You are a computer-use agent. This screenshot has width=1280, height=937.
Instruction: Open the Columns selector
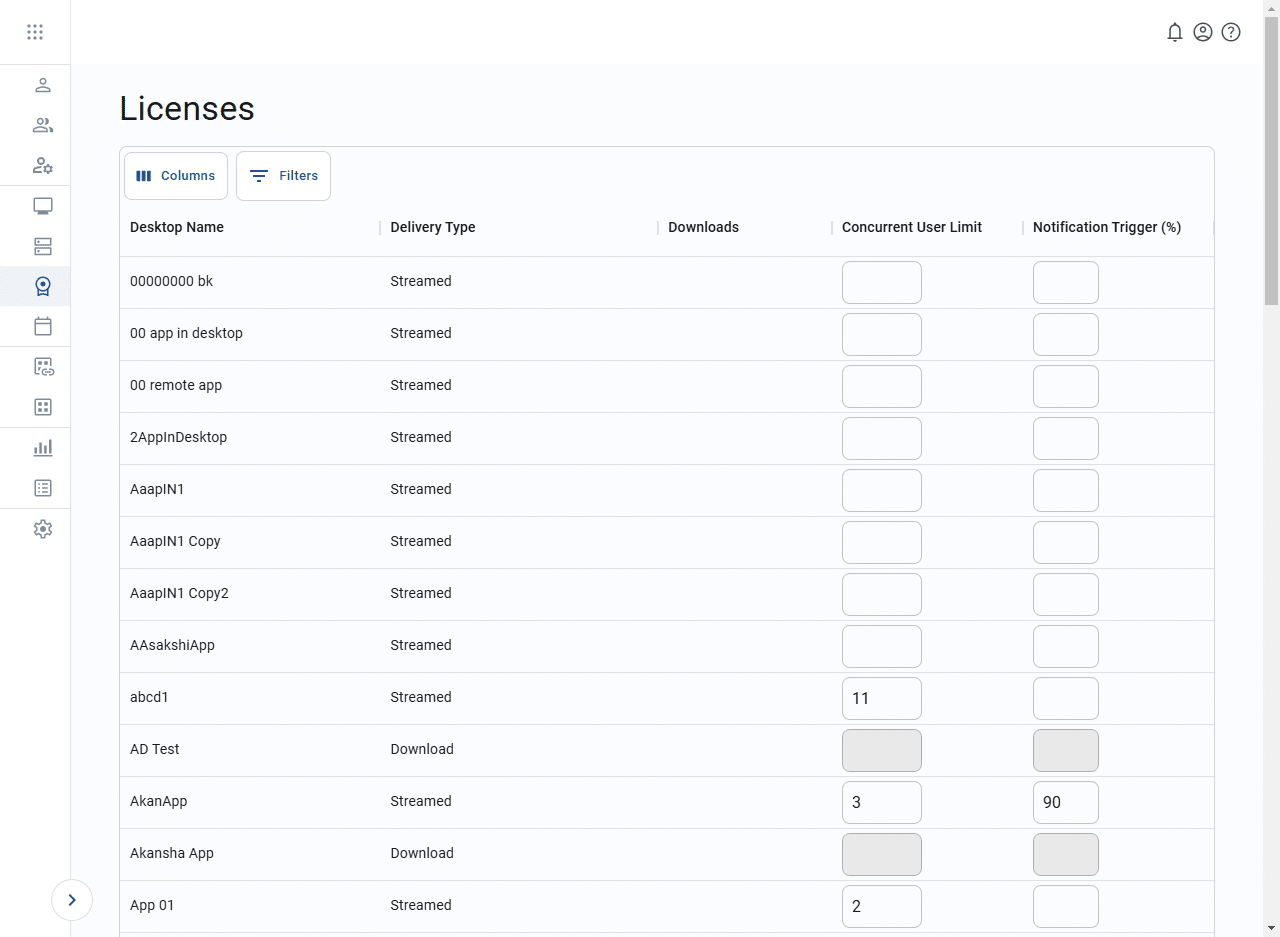point(175,175)
